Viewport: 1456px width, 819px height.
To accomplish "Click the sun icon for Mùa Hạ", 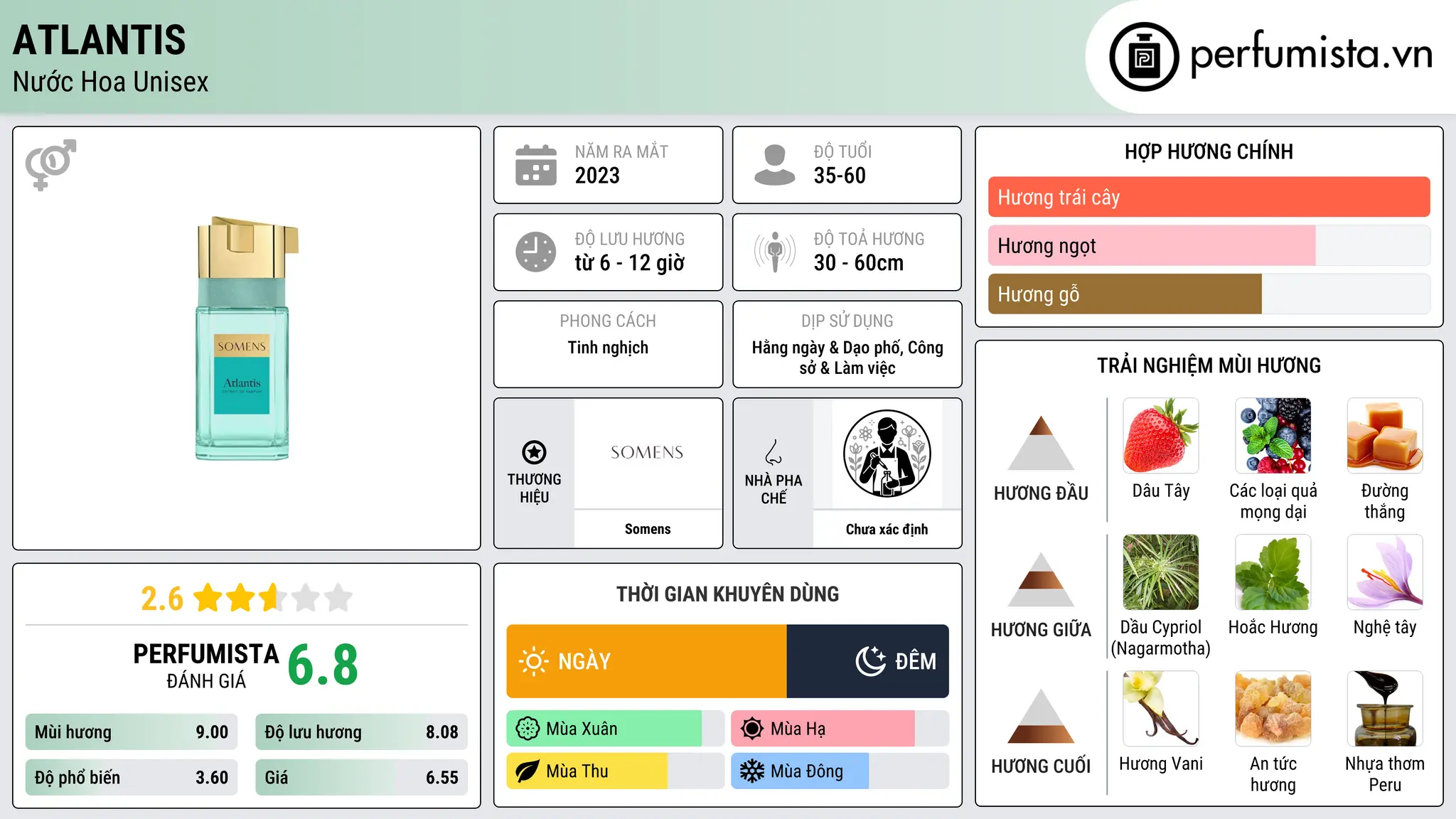I will click(752, 729).
